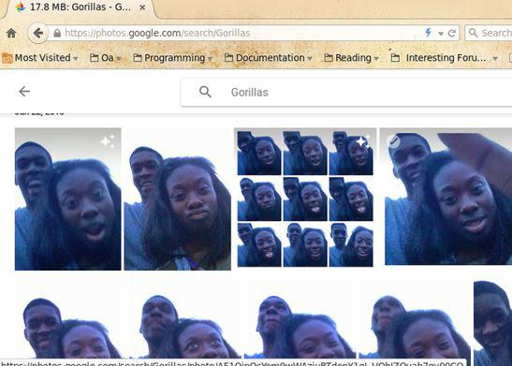Click the browser Home icon
This screenshot has width=512, height=366.
pos(12,33)
